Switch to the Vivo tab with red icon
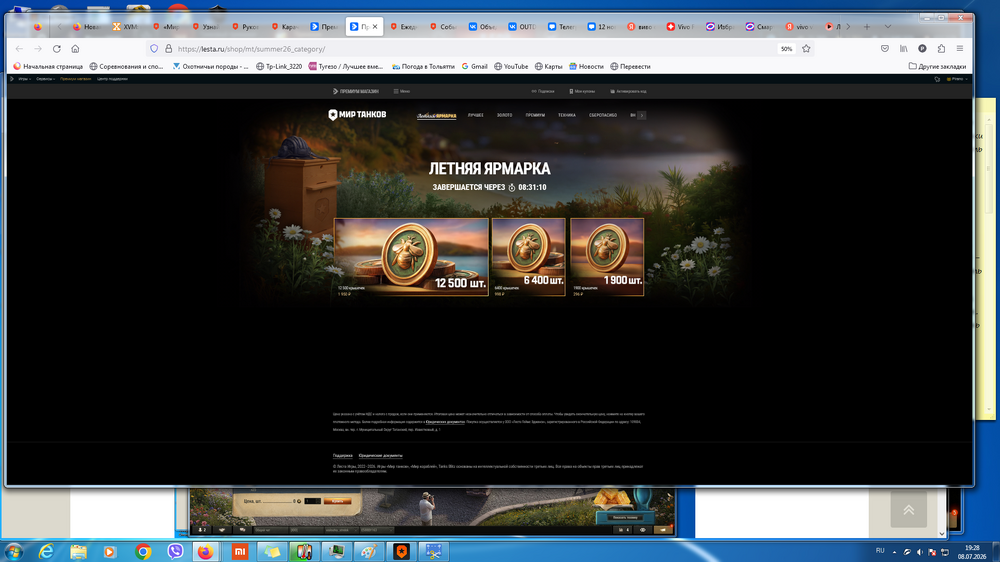This screenshot has height=562, width=1000. (680, 27)
